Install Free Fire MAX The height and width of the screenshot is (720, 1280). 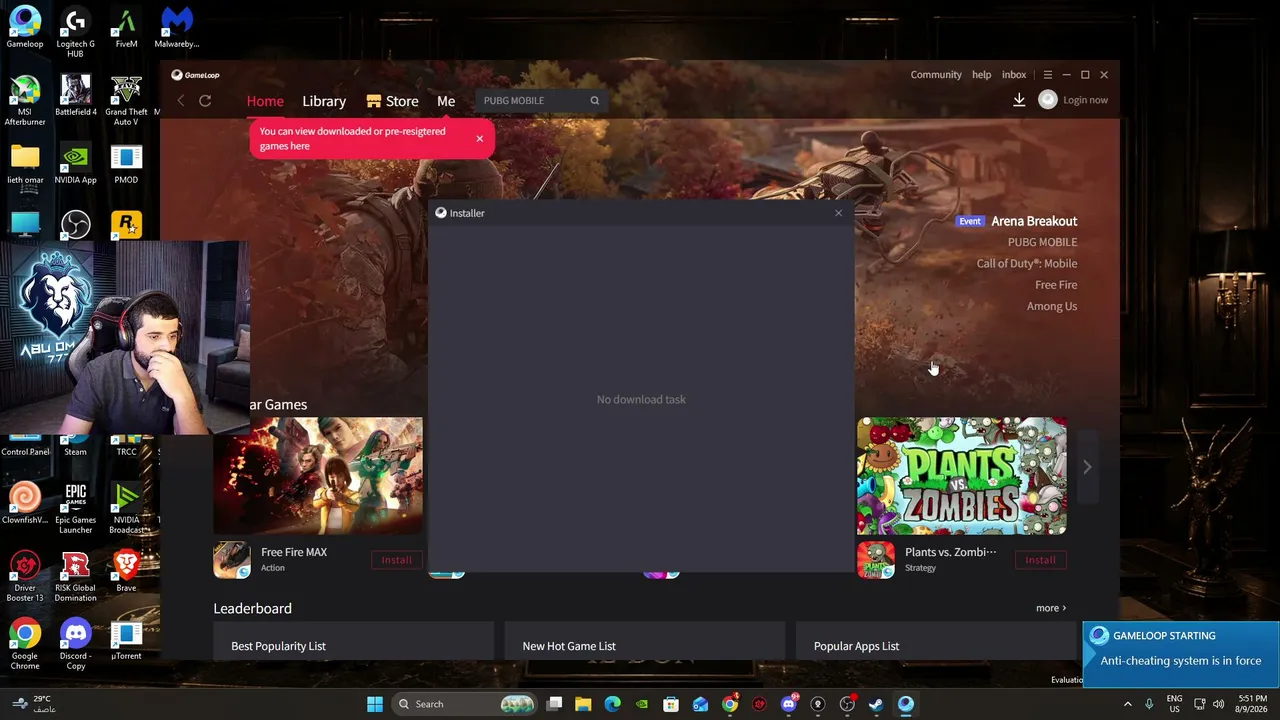[396, 560]
